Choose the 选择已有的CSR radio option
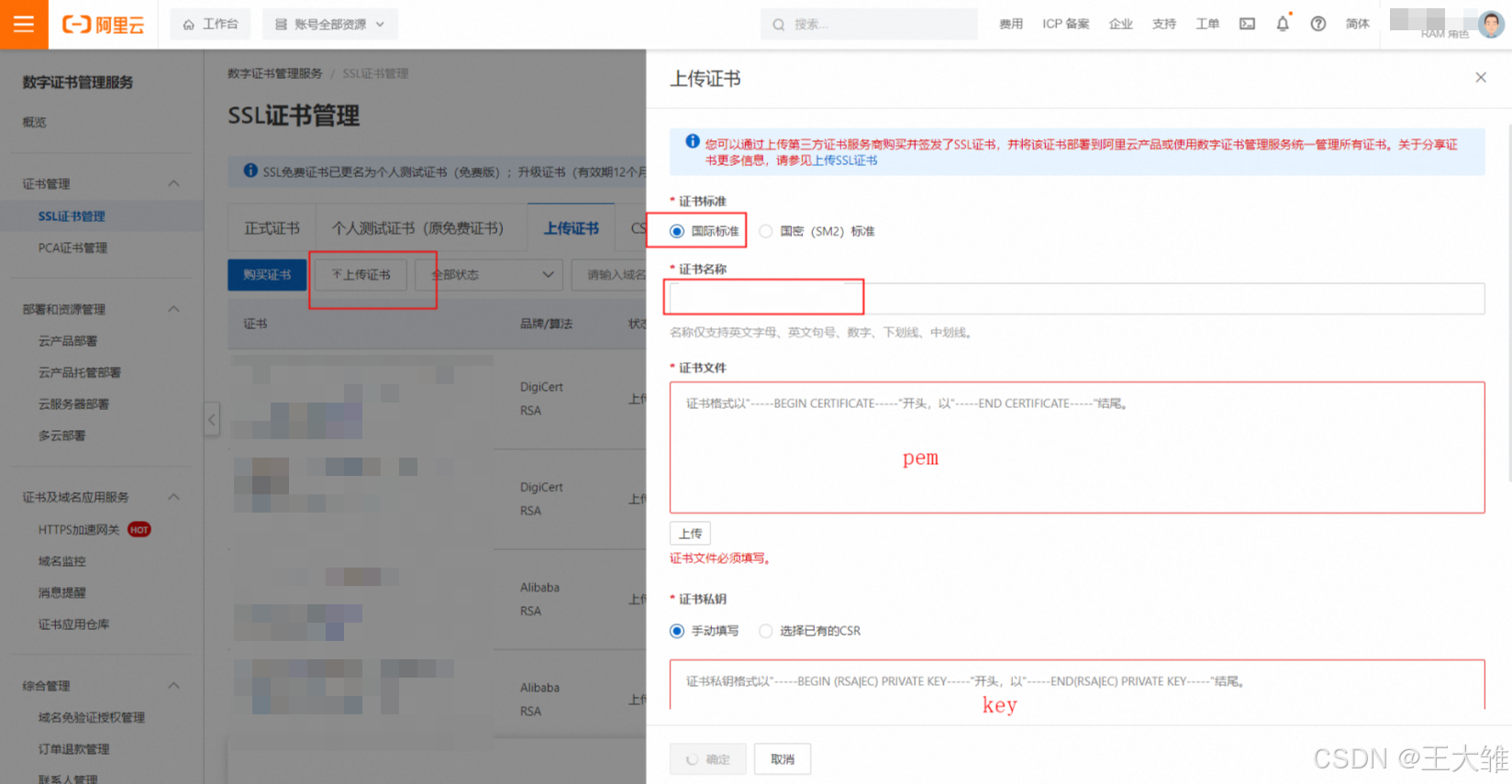The image size is (1512, 784). point(765,631)
